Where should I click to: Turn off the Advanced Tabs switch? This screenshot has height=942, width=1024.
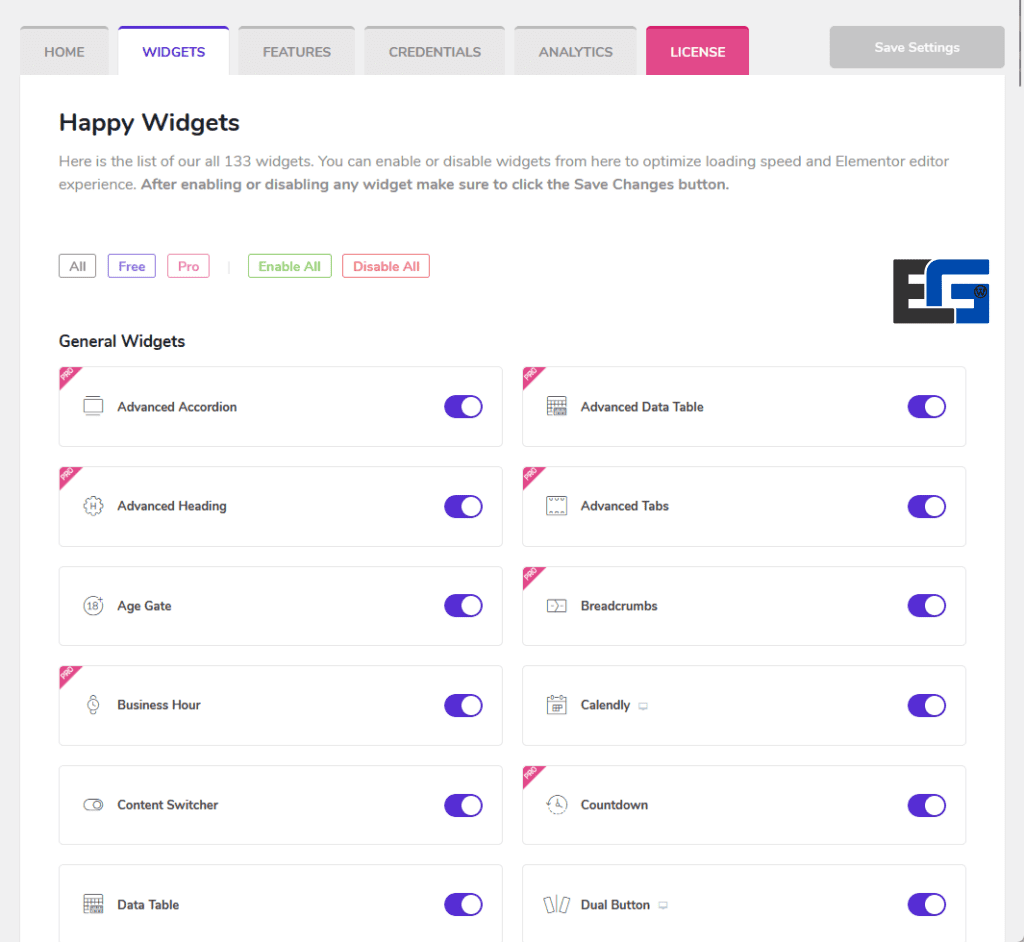926,506
